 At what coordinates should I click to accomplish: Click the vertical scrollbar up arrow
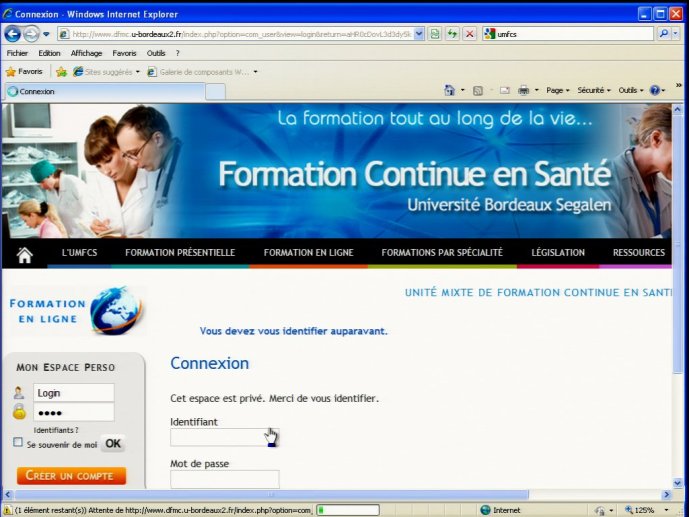click(677, 109)
